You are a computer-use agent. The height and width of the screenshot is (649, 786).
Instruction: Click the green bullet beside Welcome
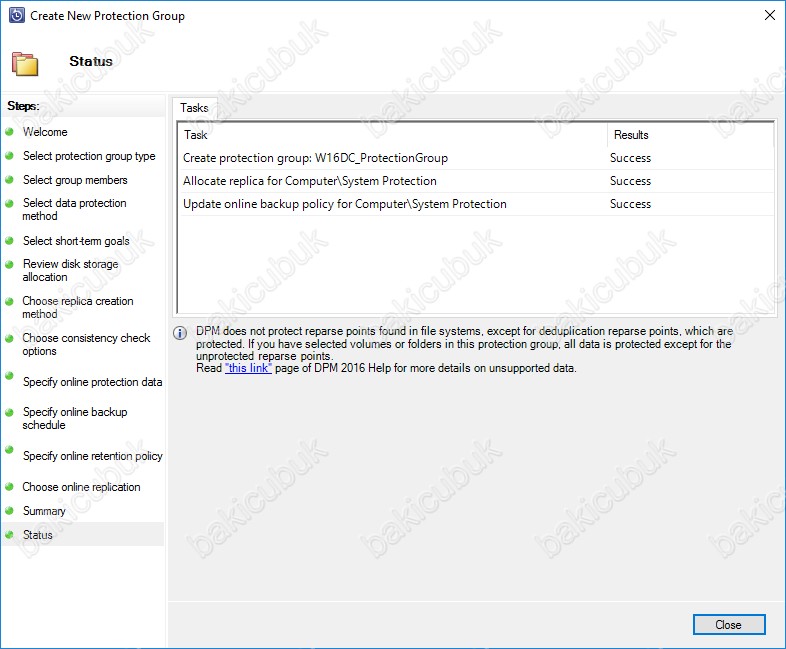point(9,132)
